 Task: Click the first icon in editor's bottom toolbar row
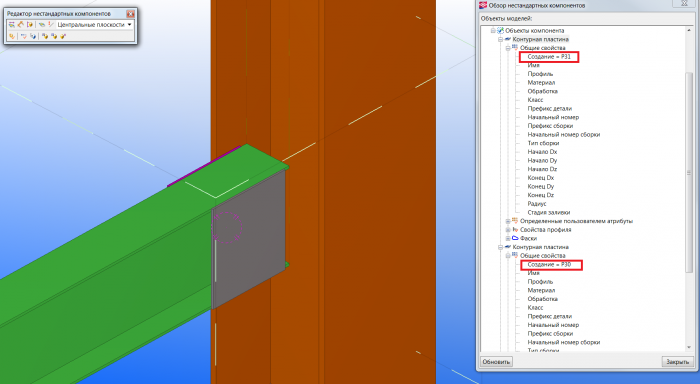(12, 36)
